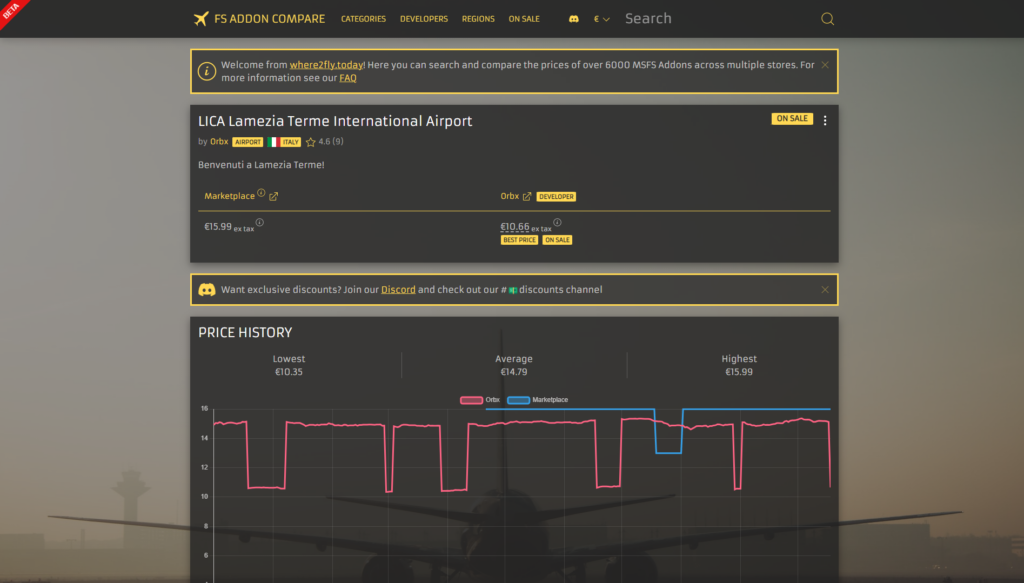Click the €10.66 Orbx price
This screenshot has width=1024, height=583.
515,227
